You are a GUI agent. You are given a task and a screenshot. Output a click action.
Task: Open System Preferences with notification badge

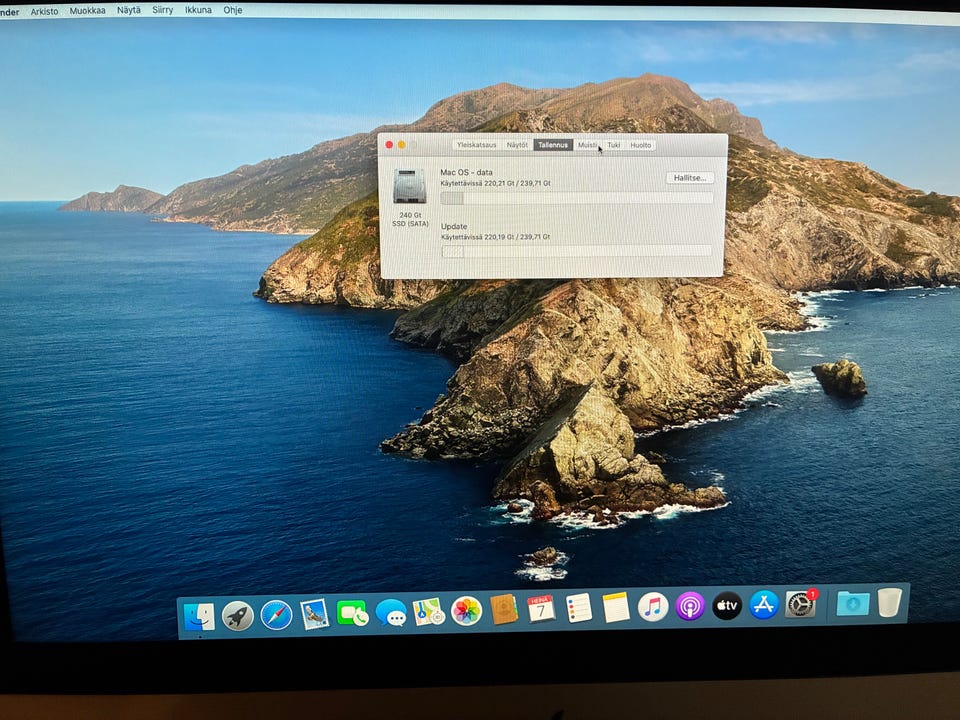tap(801, 604)
